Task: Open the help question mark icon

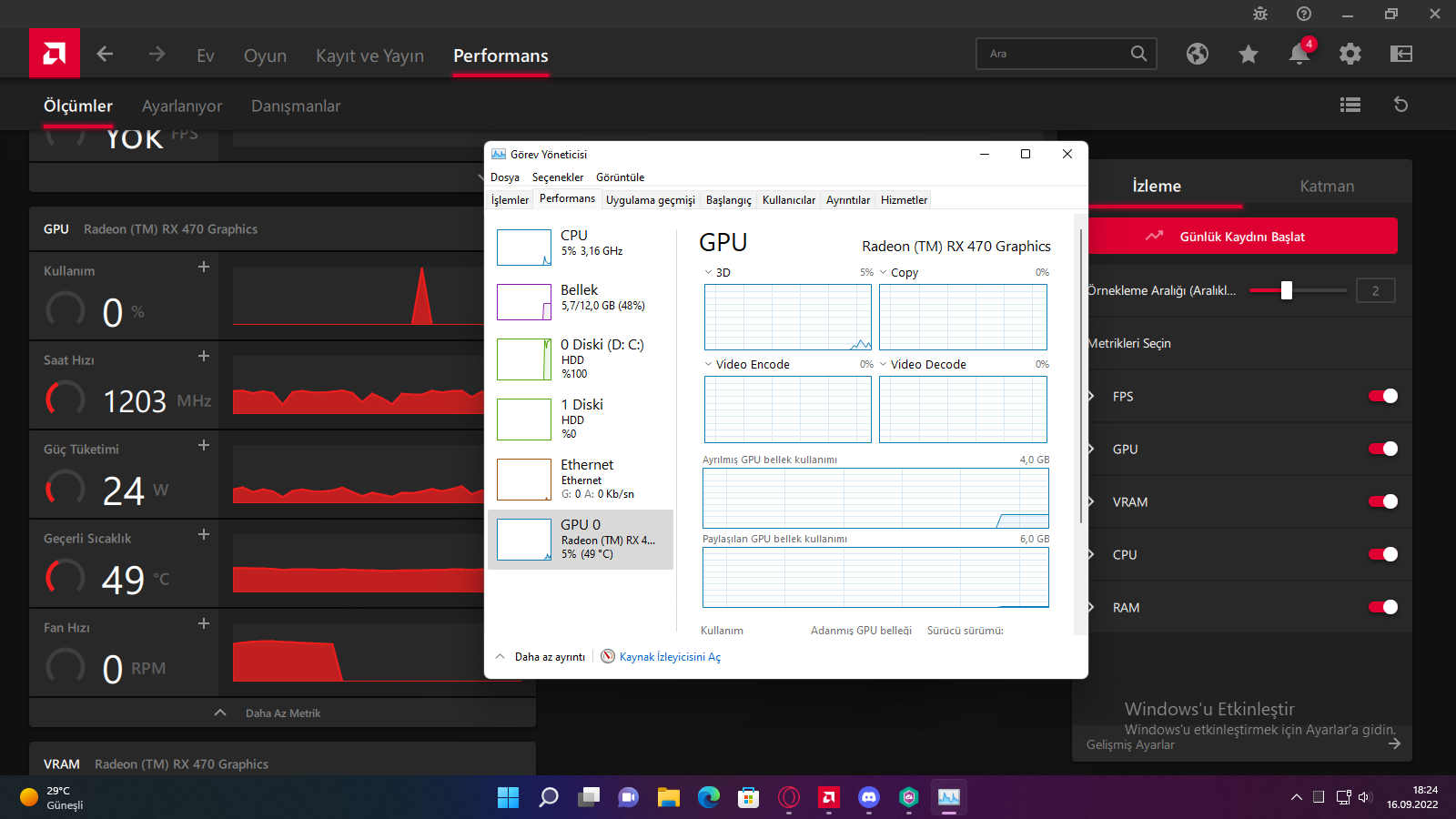Action: pos(1304,14)
